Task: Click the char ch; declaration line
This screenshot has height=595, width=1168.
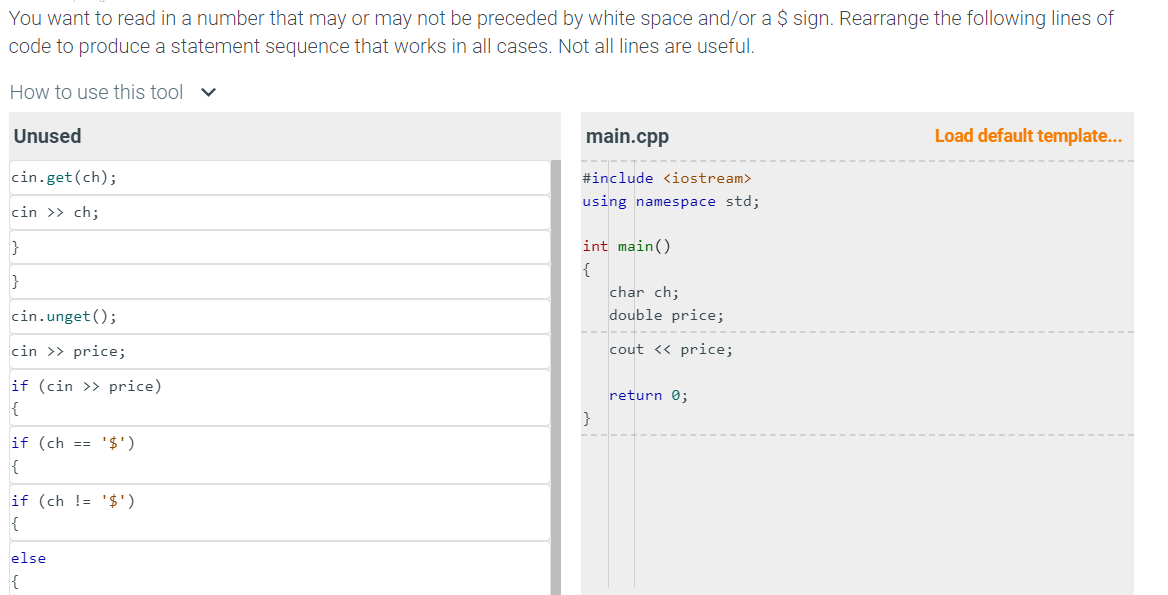Action: click(x=644, y=292)
